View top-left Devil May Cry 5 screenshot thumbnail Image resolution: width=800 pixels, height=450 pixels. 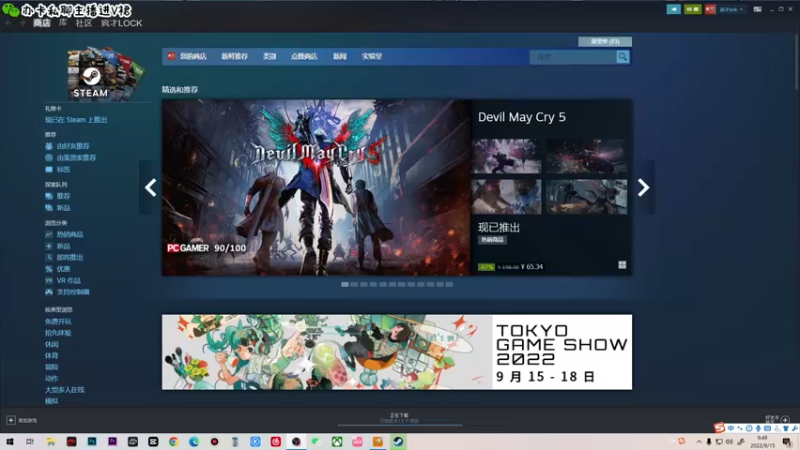(x=506, y=156)
